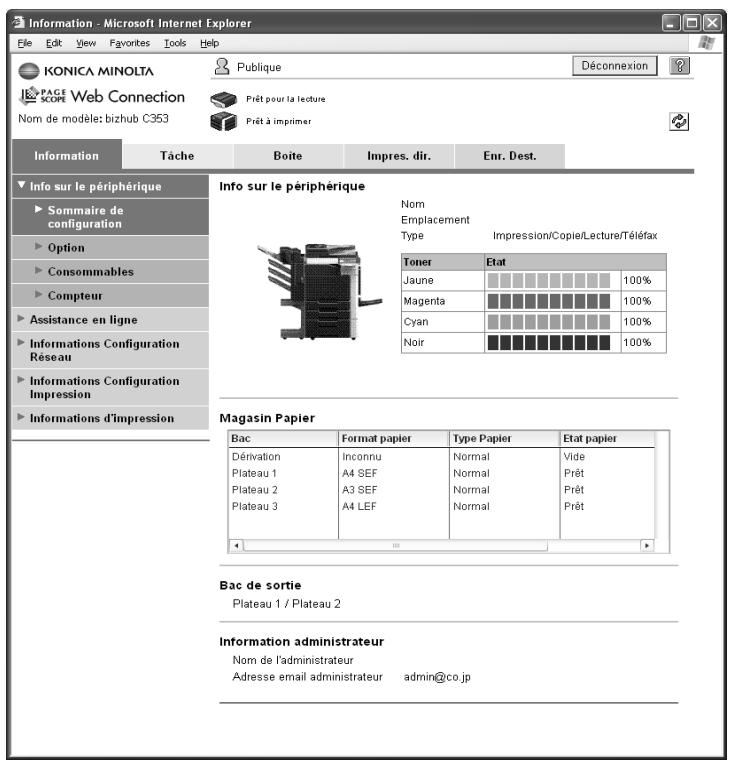Click the A3 SEF paper format cell
Image resolution: width=729 pixels, height=762 pixels.
coord(360,490)
